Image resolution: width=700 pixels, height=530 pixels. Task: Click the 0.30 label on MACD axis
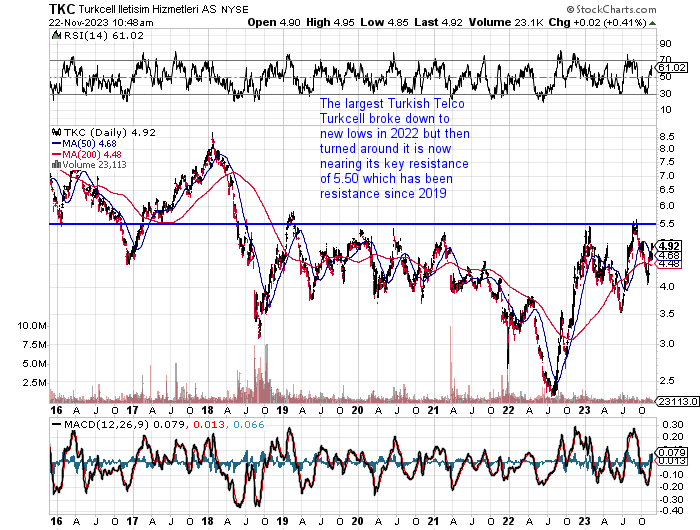pos(674,424)
